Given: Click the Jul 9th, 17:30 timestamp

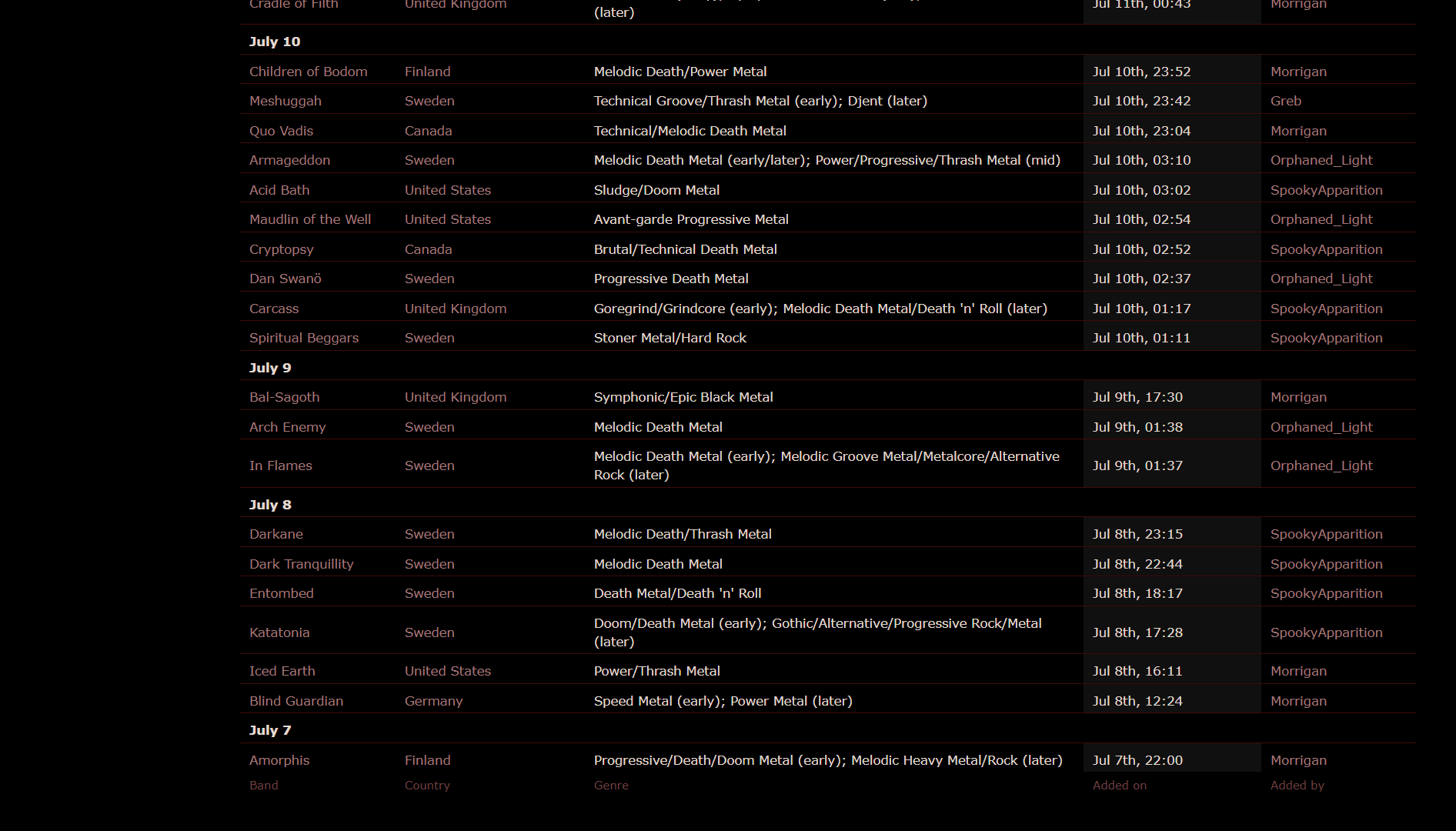Looking at the screenshot, I should [1137, 397].
